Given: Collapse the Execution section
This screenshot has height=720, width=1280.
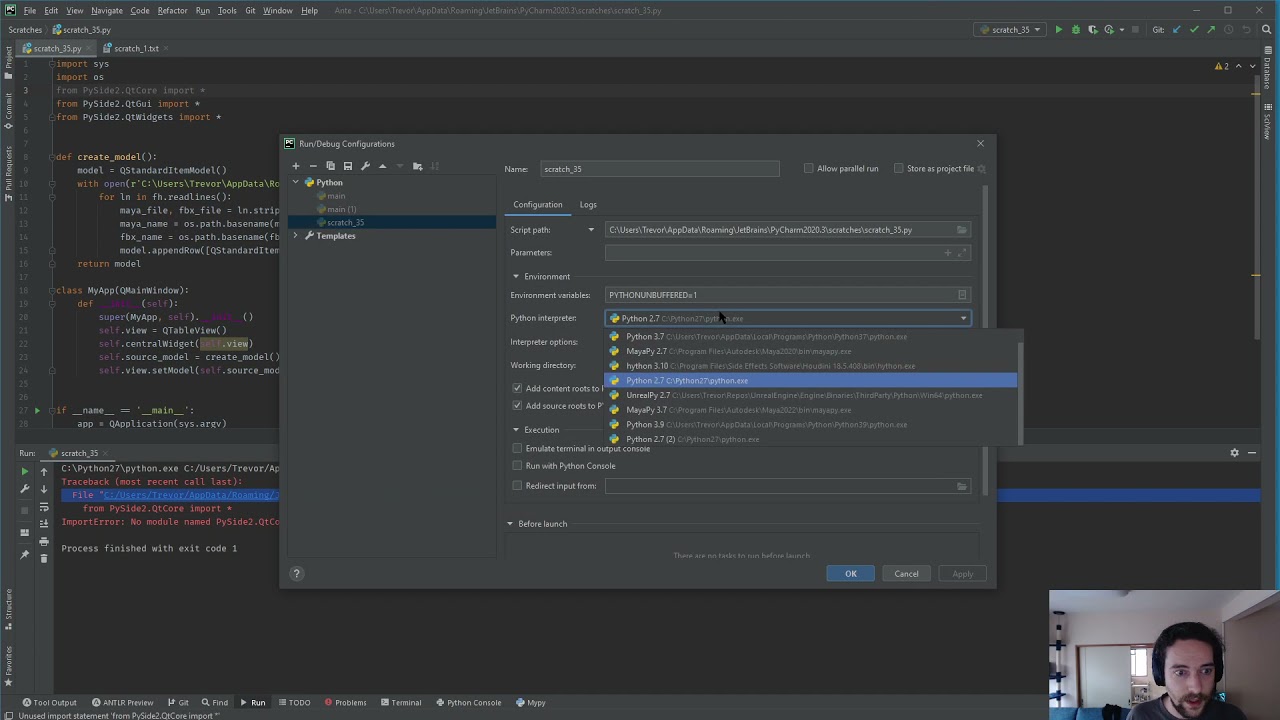Looking at the screenshot, I should pyautogui.click(x=516, y=430).
